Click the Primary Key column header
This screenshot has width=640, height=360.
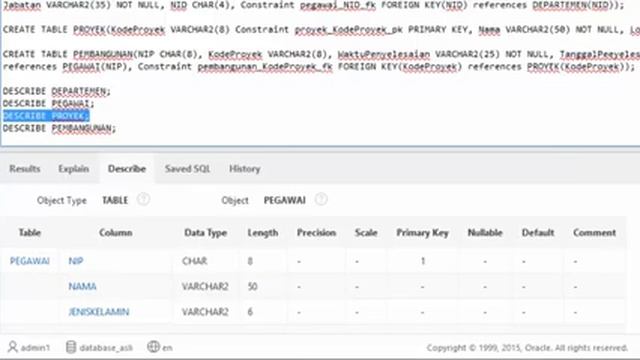coord(422,233)
